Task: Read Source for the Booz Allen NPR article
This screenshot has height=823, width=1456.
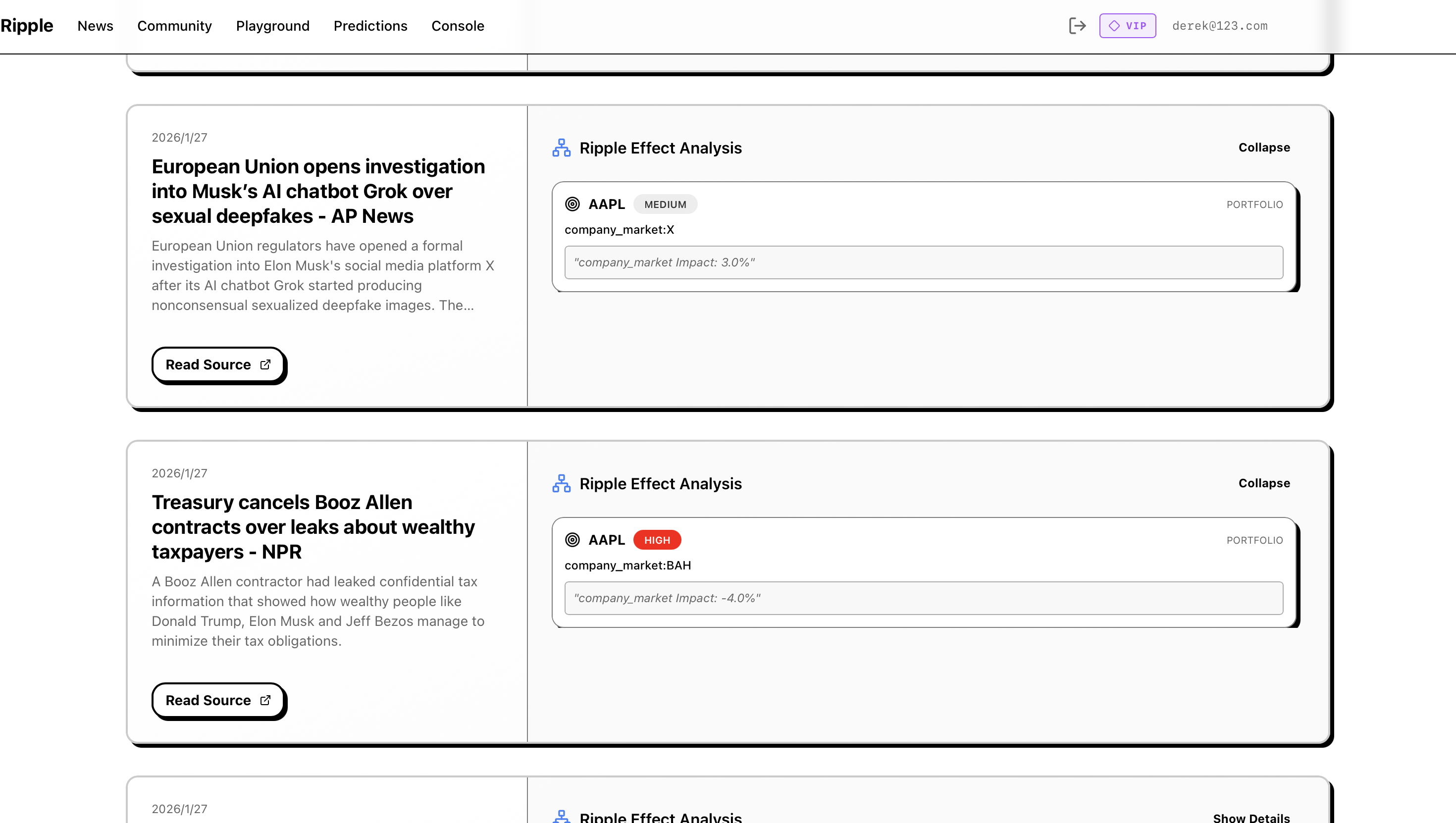Action: (x=218, y=700)
